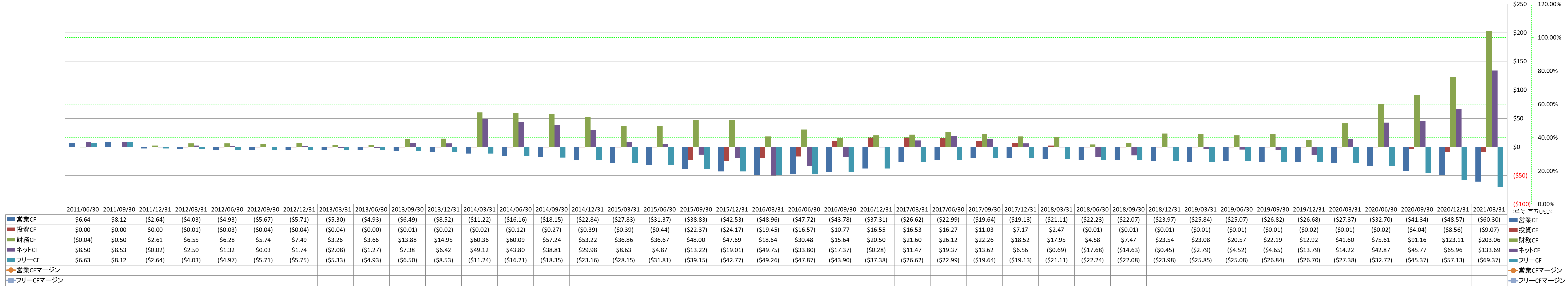This screenshot has height=286, width=1568.
Task: Click the green 財務CF bar for 2020/12/31
Action: pyautogui.click(x=1453, y=112)
